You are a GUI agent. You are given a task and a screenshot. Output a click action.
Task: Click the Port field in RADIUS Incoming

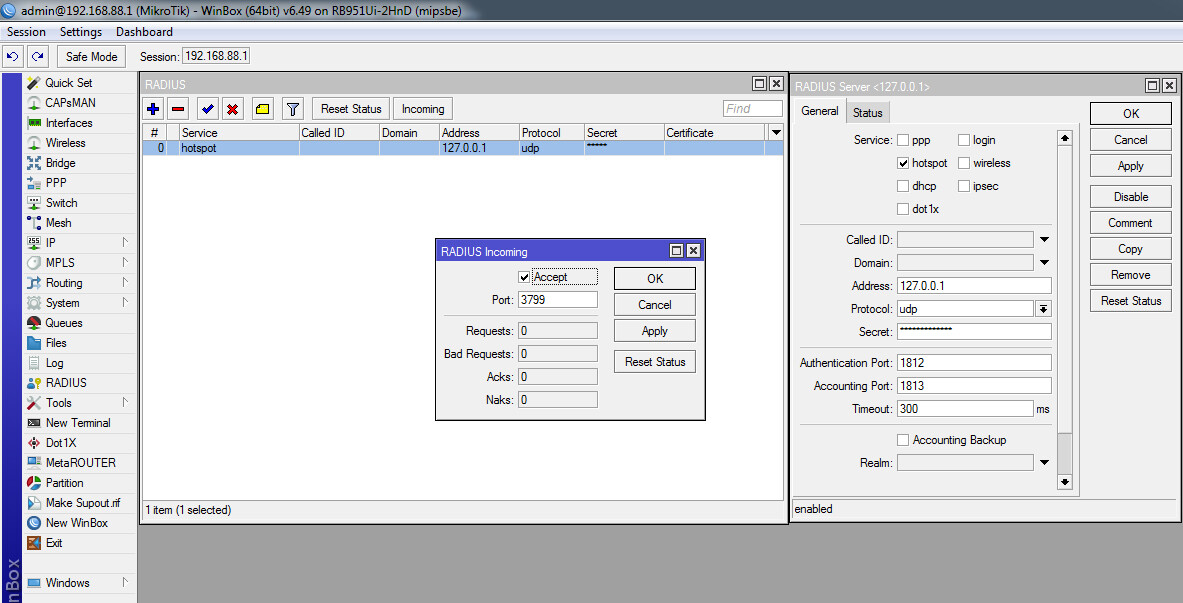(x=558, y=300)
